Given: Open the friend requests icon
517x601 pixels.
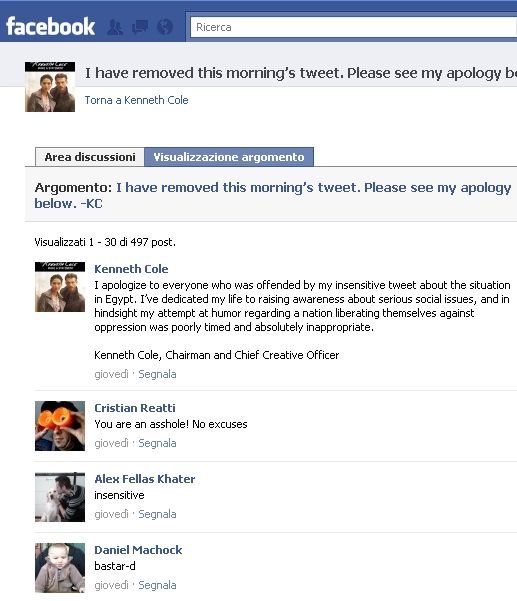Looking at the screenshot, I should pyautogui.click(x=115, y=27).
